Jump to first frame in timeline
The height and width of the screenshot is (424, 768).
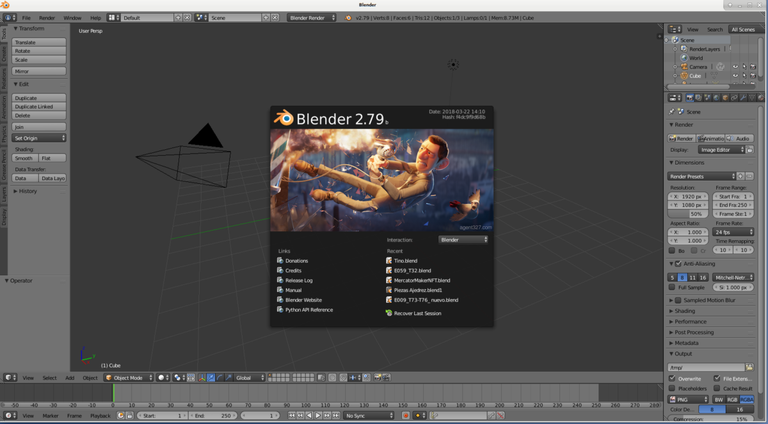pos(291,415)
